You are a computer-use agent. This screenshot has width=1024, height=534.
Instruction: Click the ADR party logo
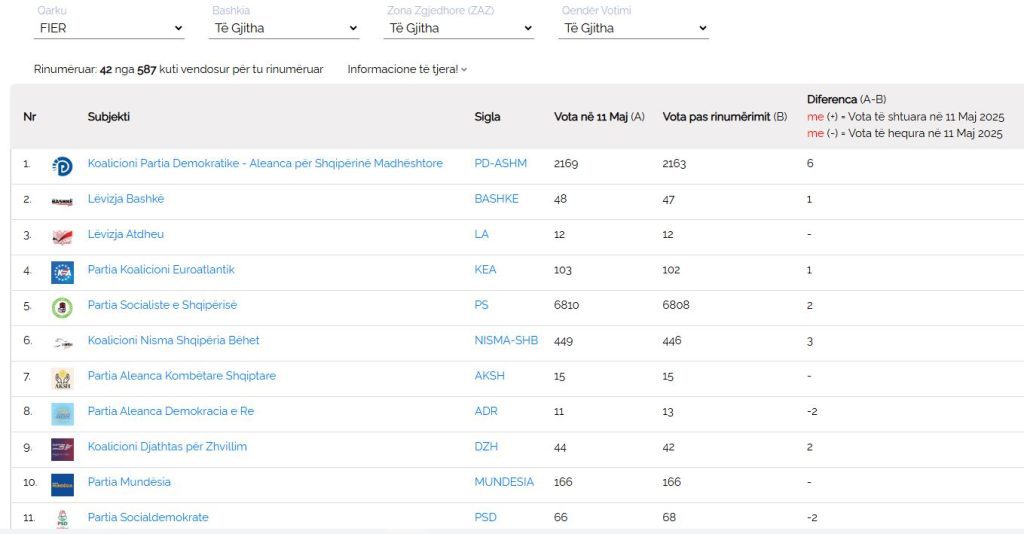(x=62, y=413)
